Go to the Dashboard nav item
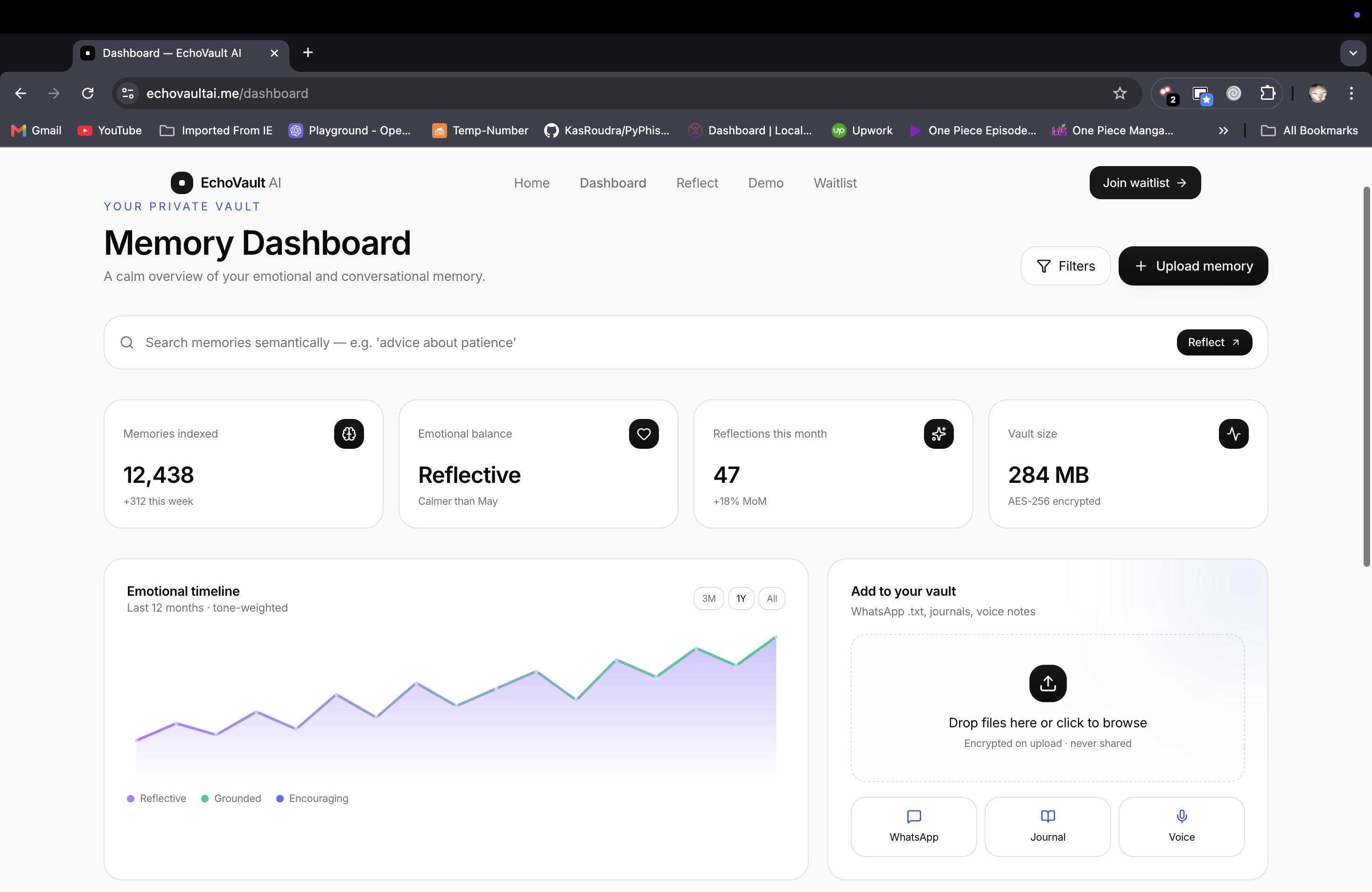The image size is (1372, 892). (613, 183)
